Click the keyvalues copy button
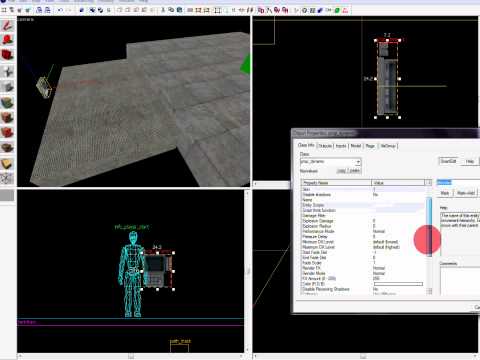The height and width of the screenshot is (360, 480). click(x=341, y=171)
